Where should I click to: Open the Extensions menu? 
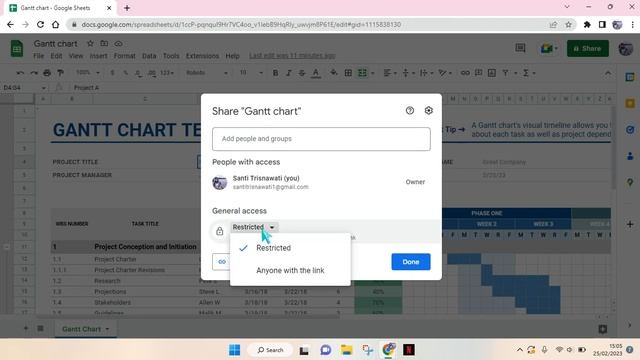tap(202, 56)
